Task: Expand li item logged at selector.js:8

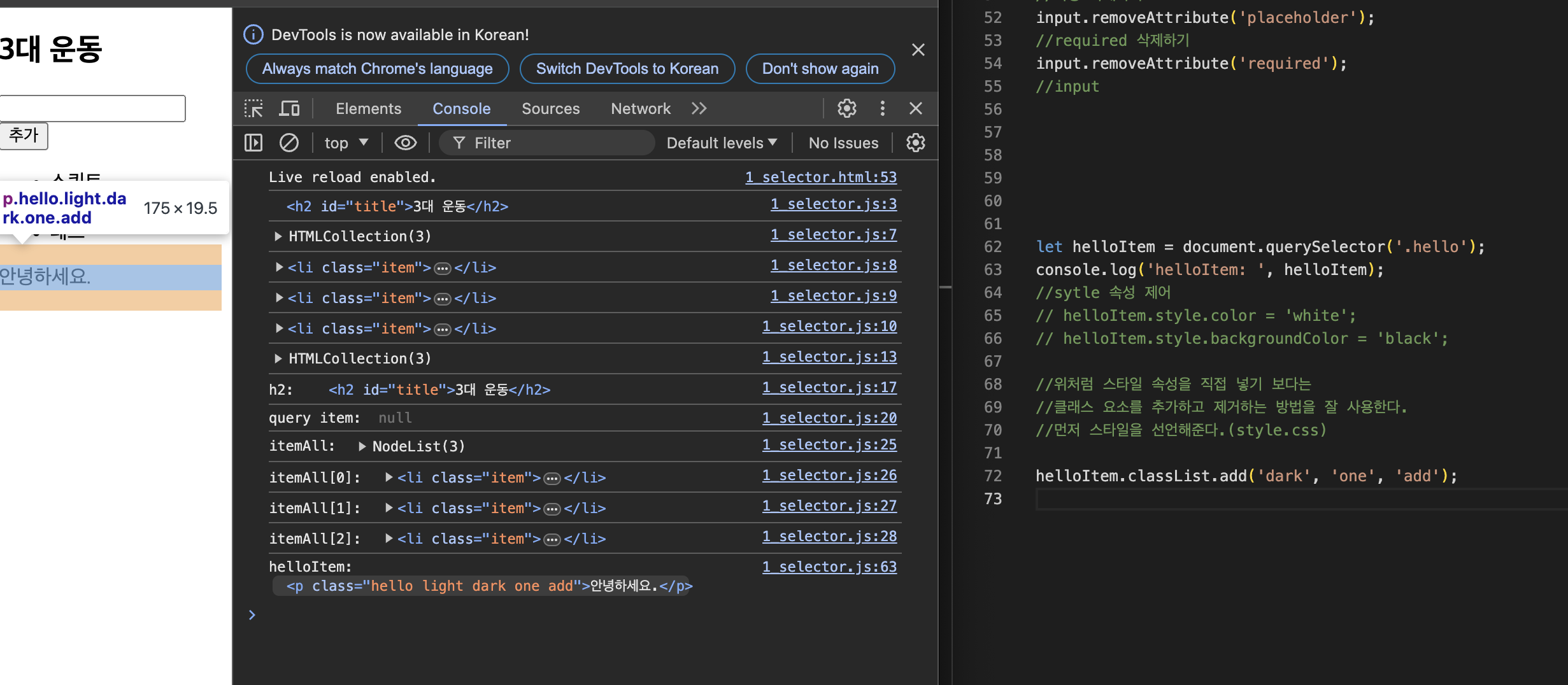Action: (279, 267)
